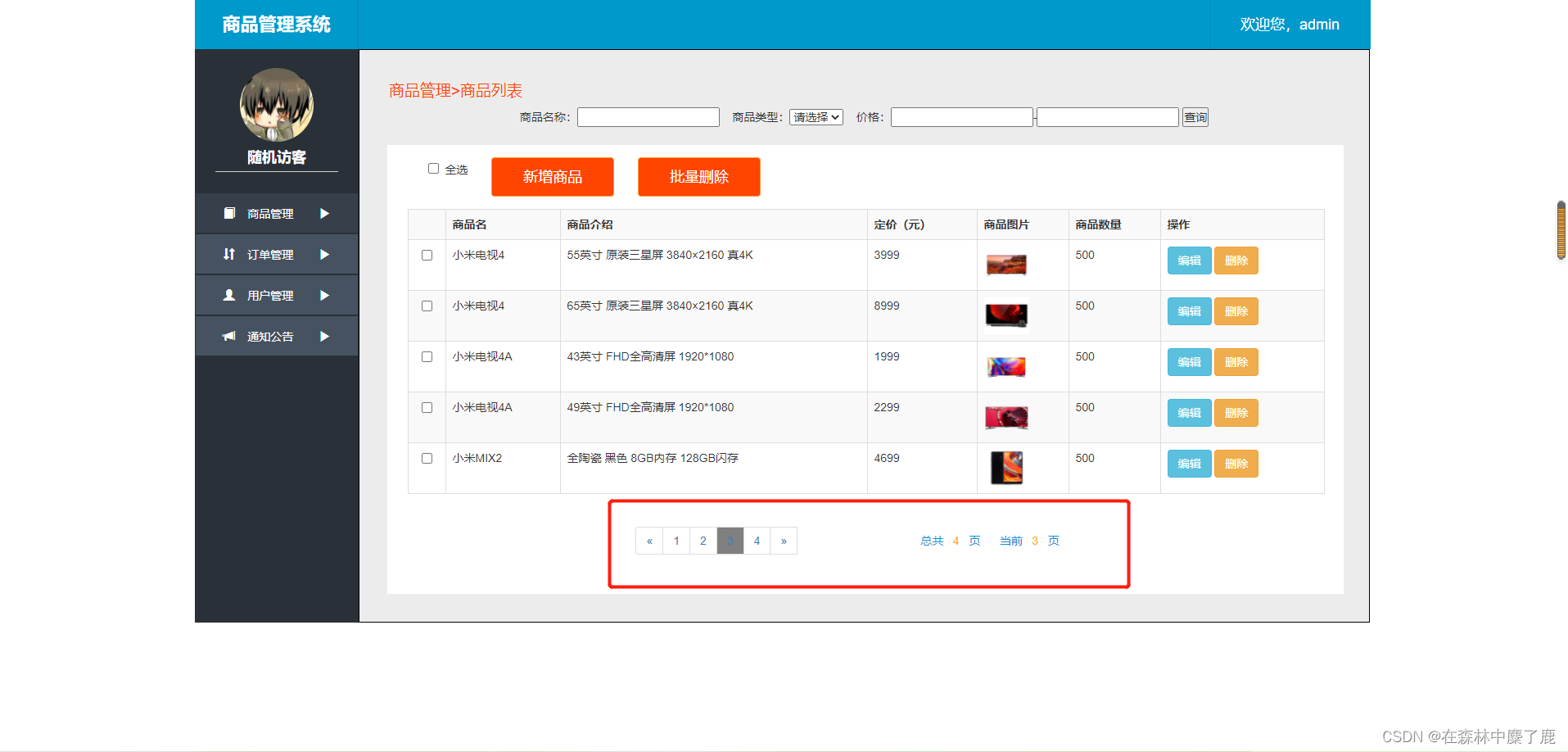
Task: Click the 商品管理系统 header title
Action: [x=277, y=25]
